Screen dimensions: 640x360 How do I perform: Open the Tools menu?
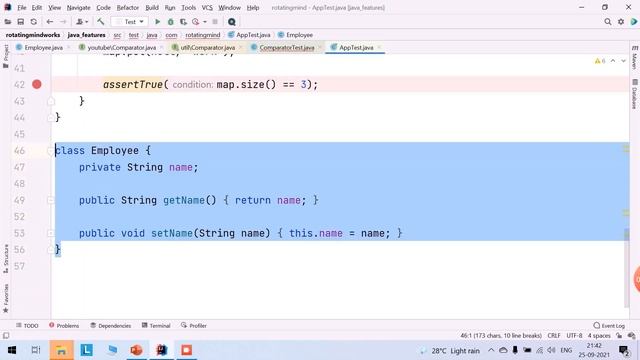(x=188, y=7)
